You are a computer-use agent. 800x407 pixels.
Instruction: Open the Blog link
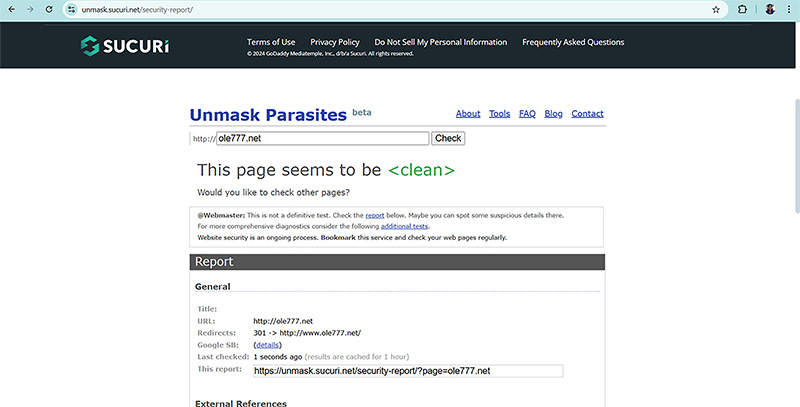coord(553,114)
